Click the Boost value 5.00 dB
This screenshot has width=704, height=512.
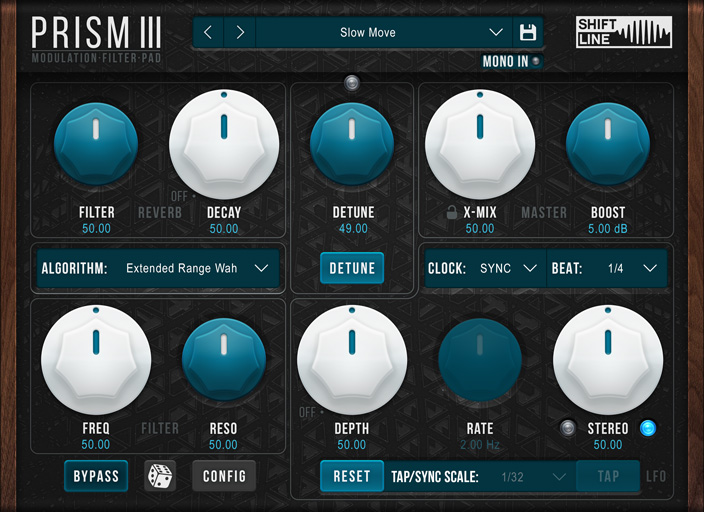click(607, 229)
